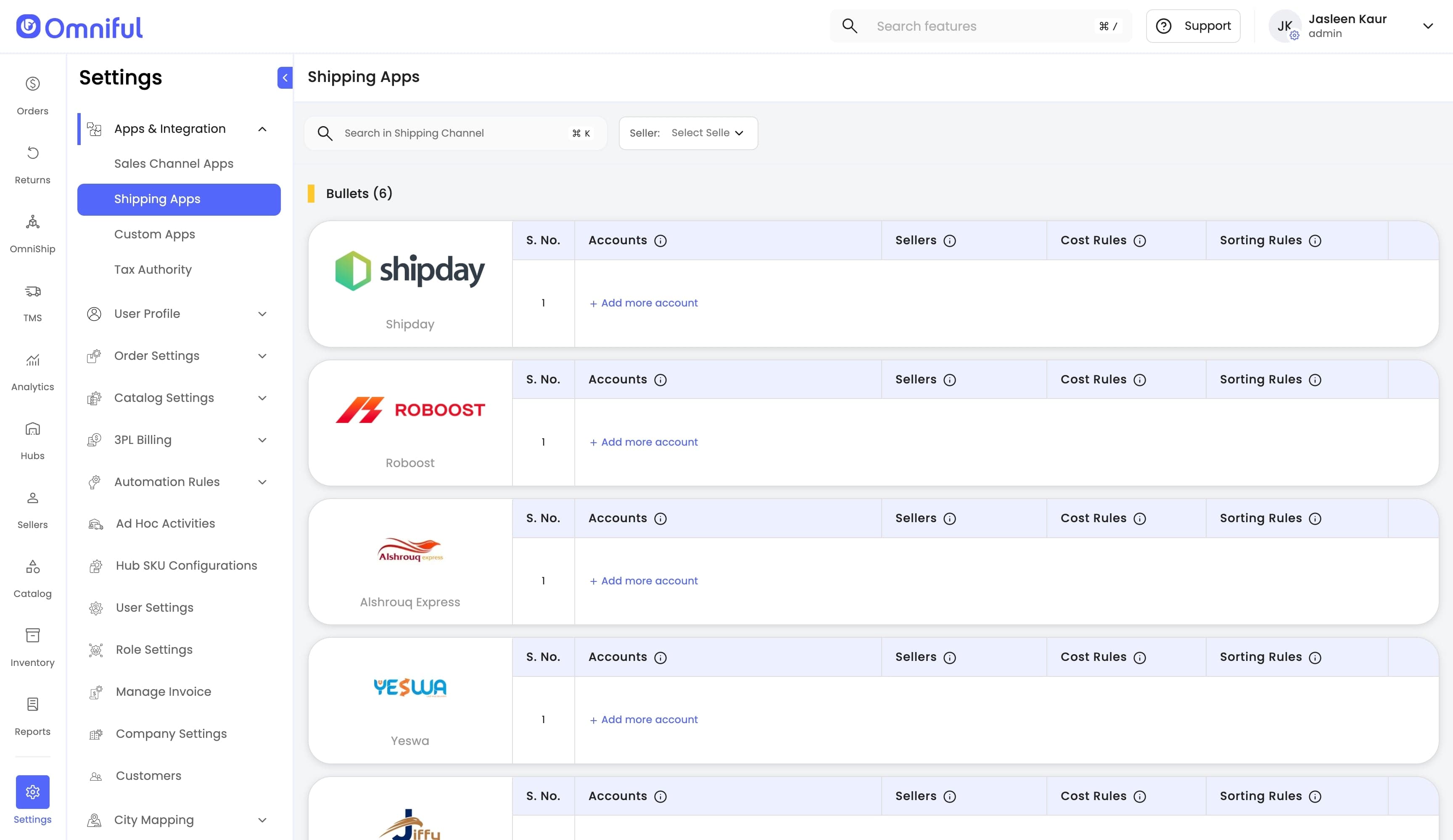Screen dimensions: 1453x840
Task: Click the Alshrouq Express logo card
Action: pos(410,562)
